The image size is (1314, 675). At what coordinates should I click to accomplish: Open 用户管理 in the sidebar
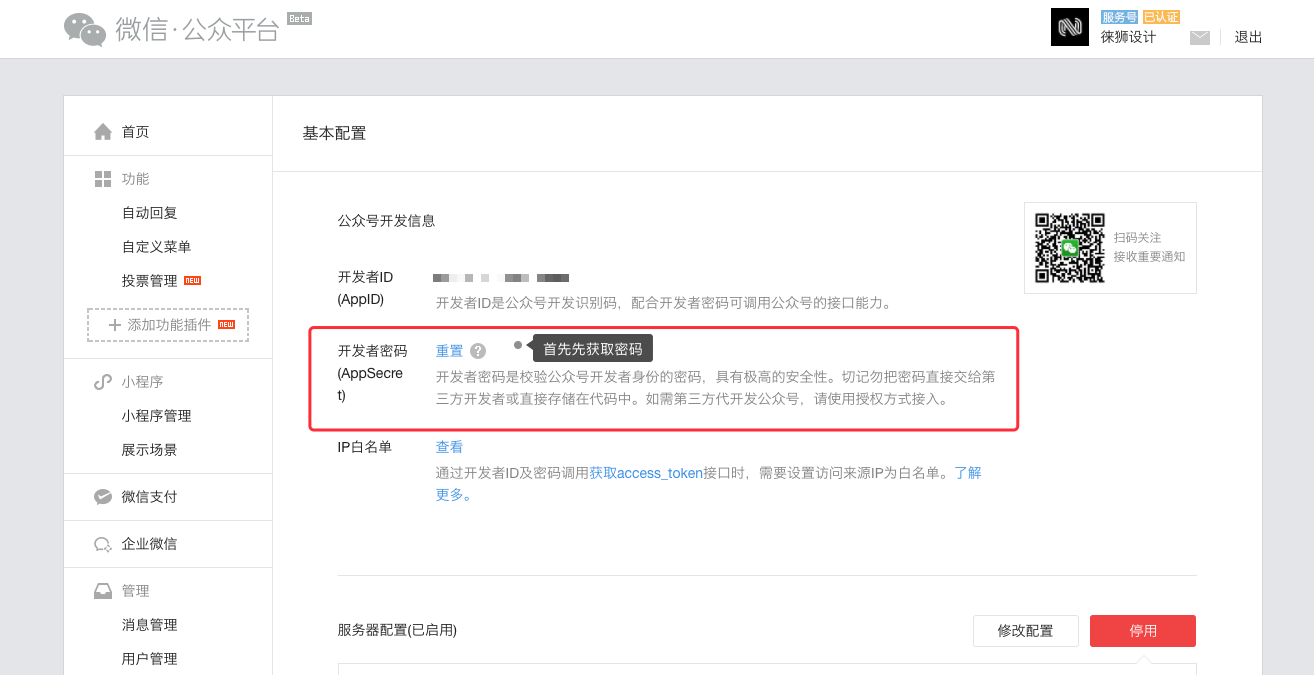pyautogui.click(x=150, y=659)
